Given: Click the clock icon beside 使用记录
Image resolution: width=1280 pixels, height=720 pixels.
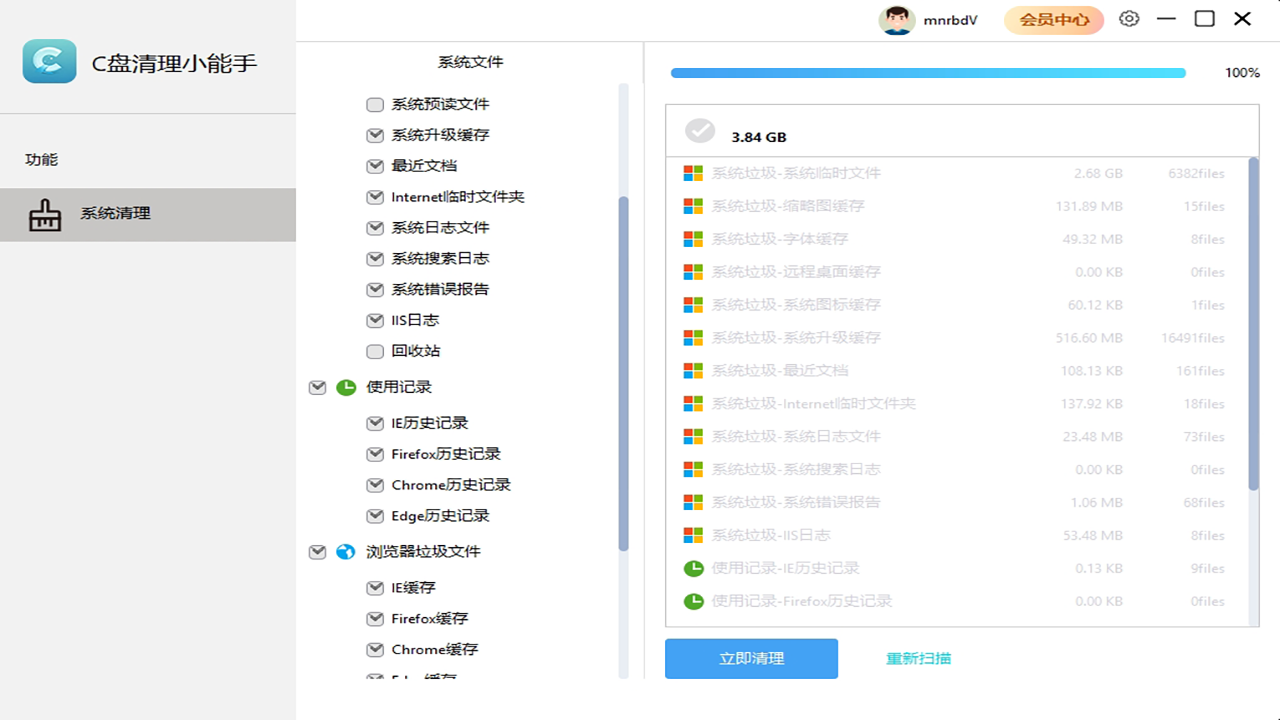Looking at the screenshot, I should [345, 386].
